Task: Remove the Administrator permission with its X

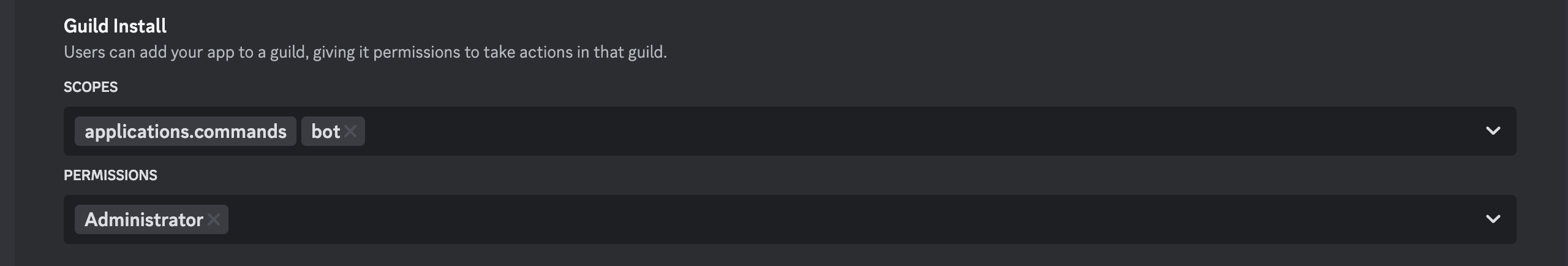Action: (x=214, y=219)
